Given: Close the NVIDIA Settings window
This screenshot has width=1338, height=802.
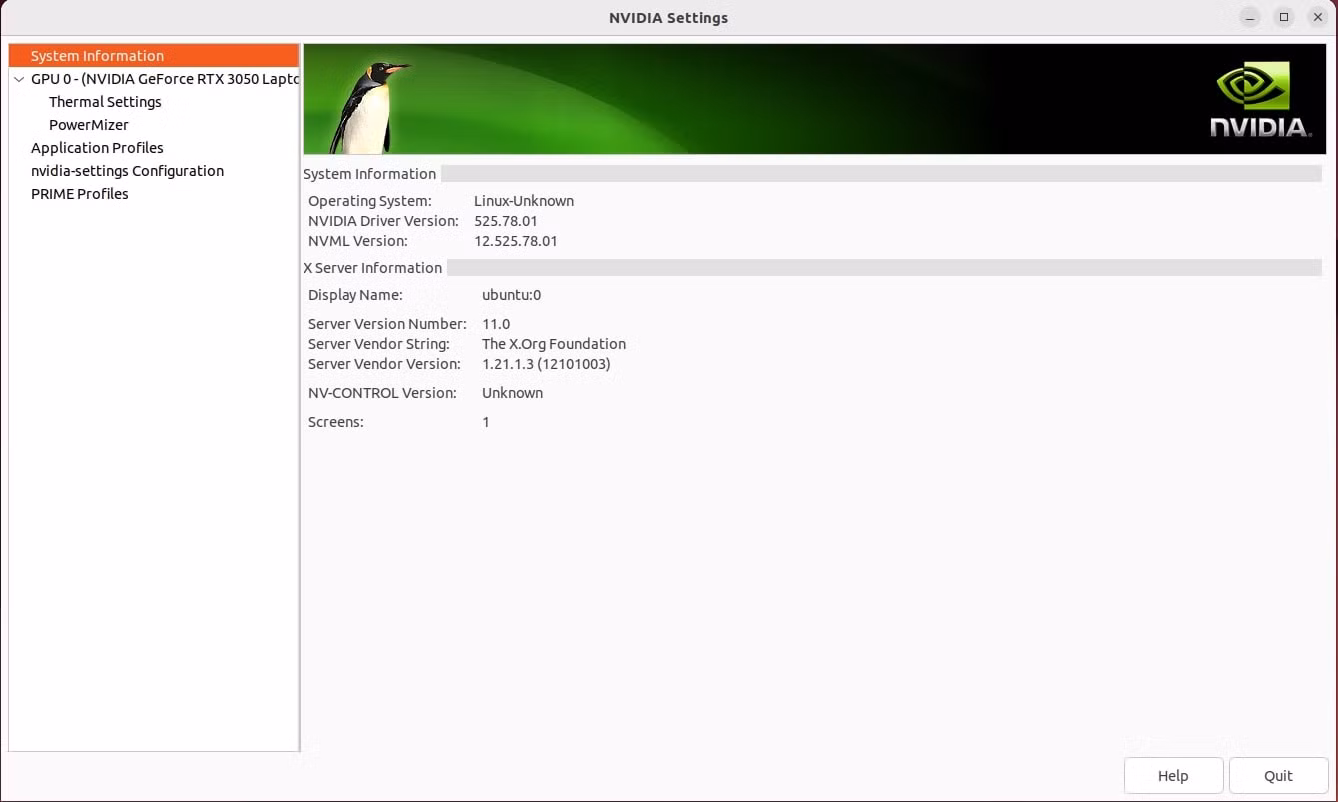Looking at the screenshot, I should (1318, 17).
